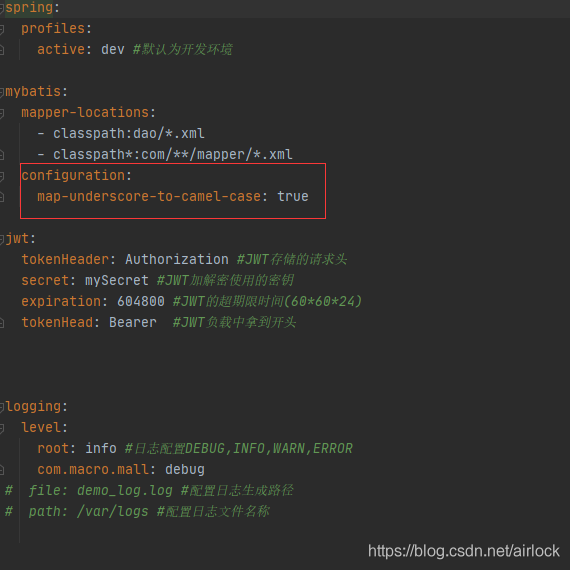570x570 pixels.
Task: Click the 'debug' log level value
Action: (185, 469)
